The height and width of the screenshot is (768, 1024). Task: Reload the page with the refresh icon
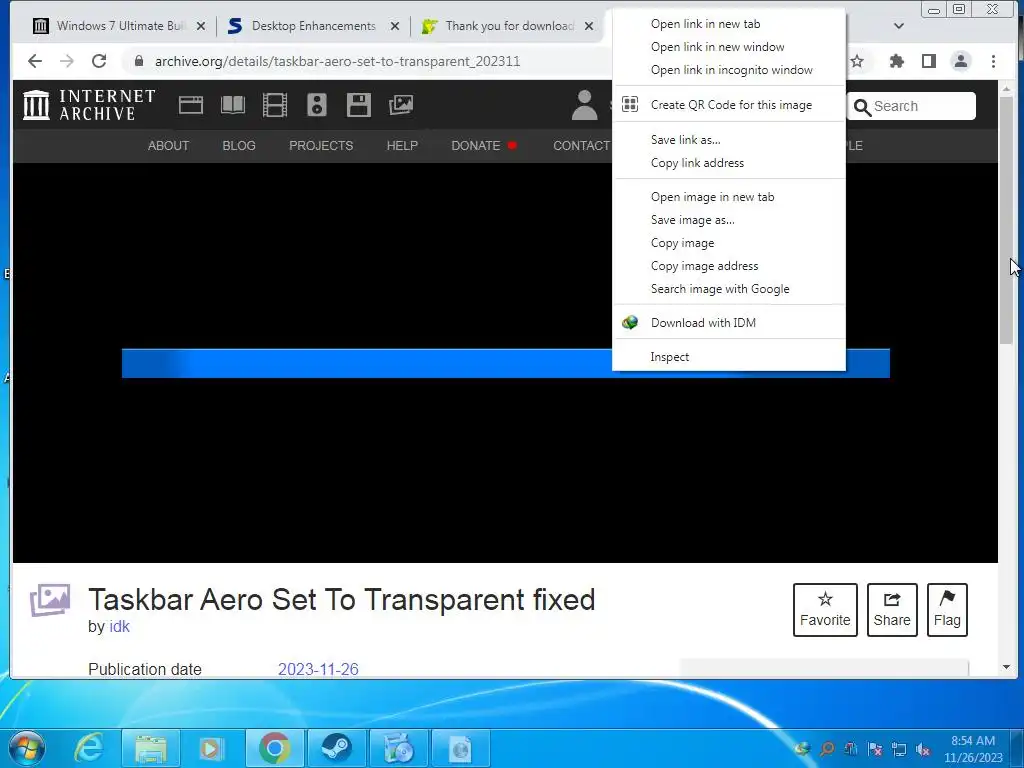click(99, 61)
